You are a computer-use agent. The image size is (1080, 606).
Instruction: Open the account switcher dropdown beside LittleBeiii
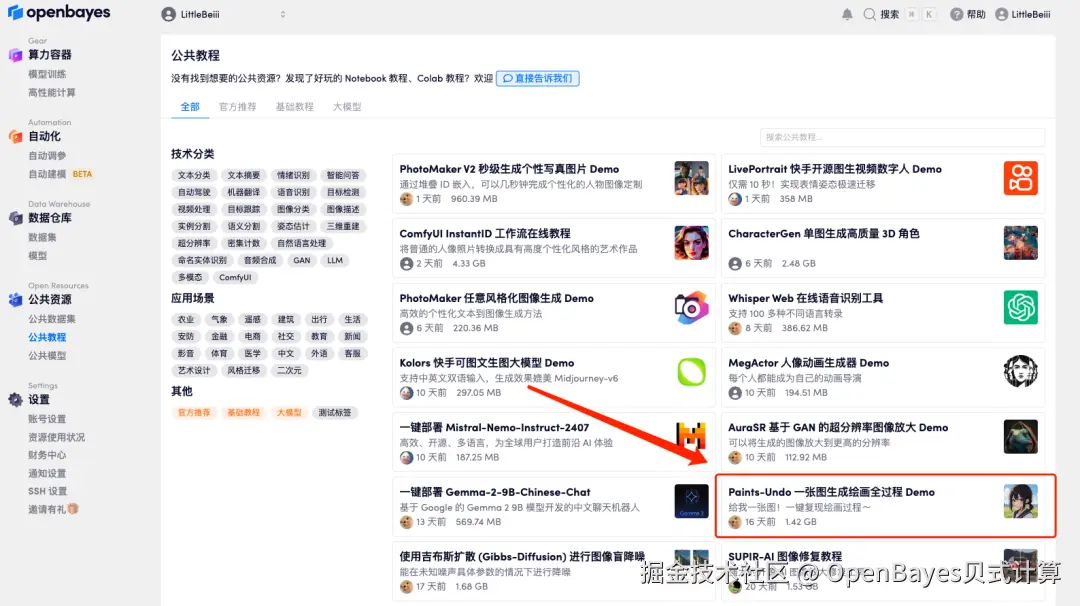282,14
